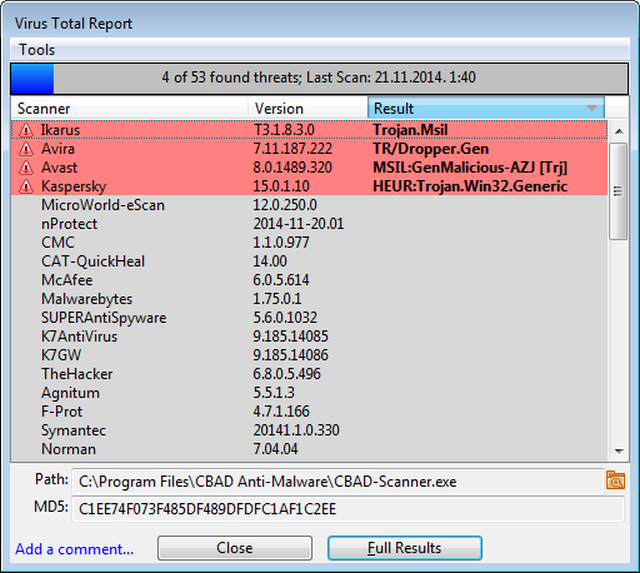The image size is (640, 573).
Task: Click the scrollbar down arrow
Action: tap(619, 451)
